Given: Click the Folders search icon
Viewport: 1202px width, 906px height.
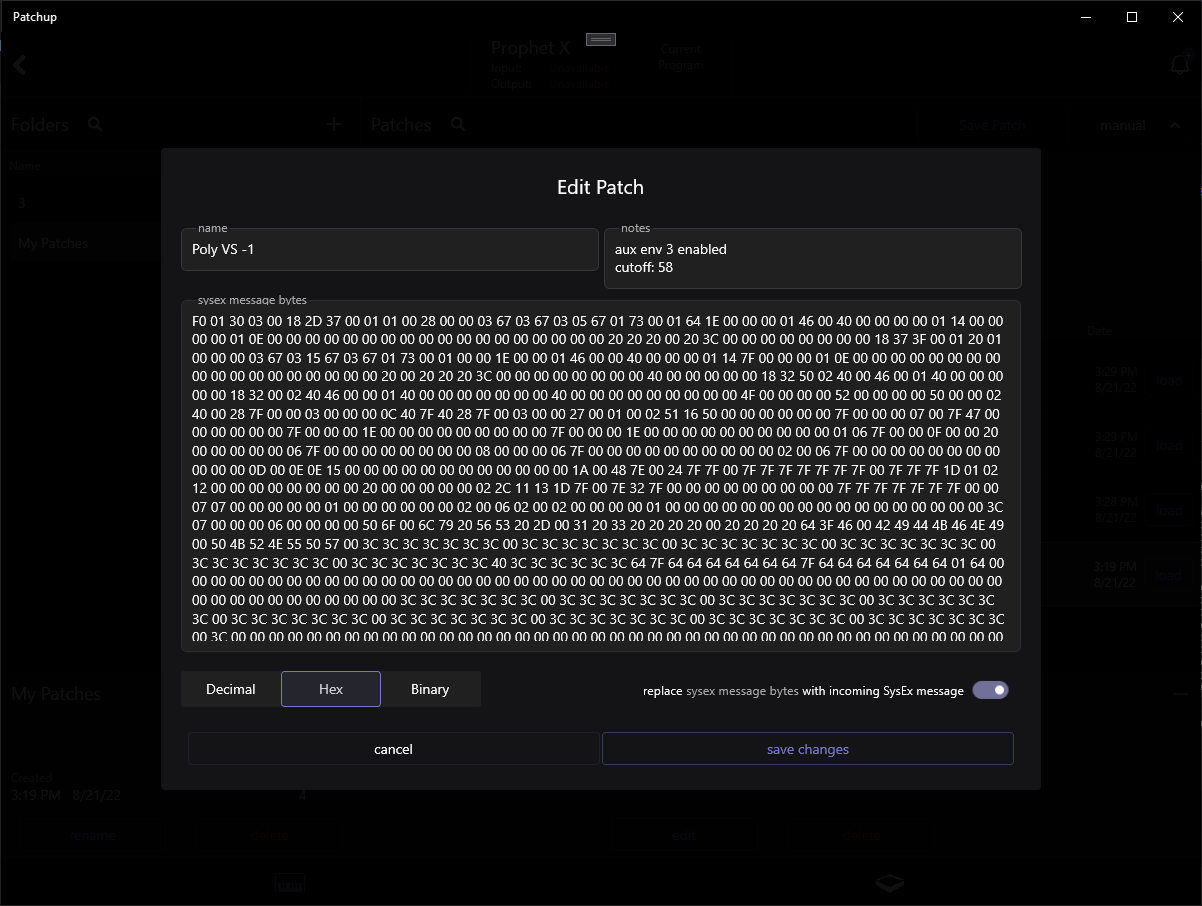Looking at the screenshot, I should tap(95, 125).
